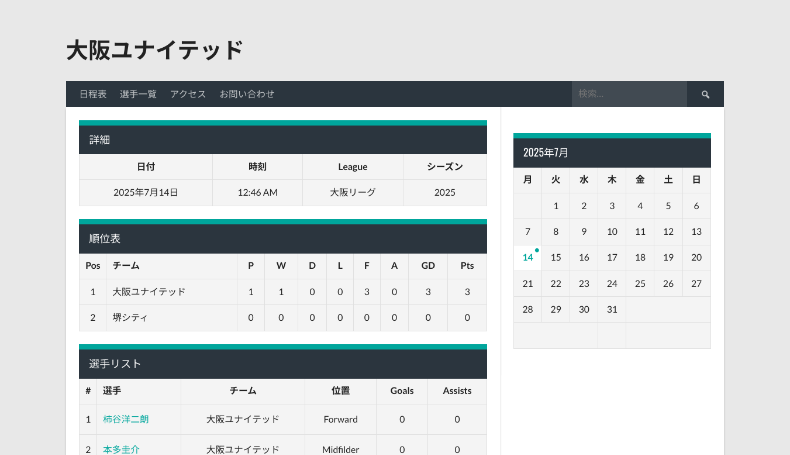The image size is (790, 455).
Task: Open the お問い合わせ menu item
Action: 247,94
